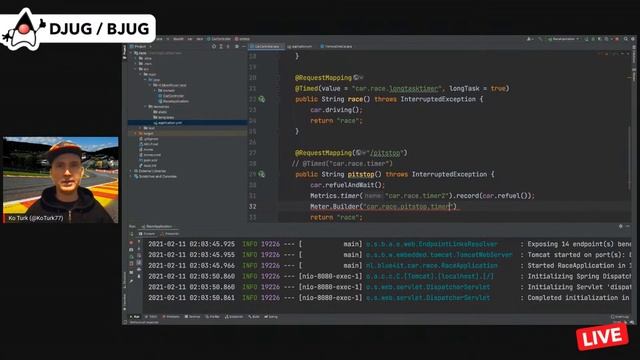The width and height of the screenshot is (640, 360).
Task: Open the third editor tab
Action: coord(336,47)
